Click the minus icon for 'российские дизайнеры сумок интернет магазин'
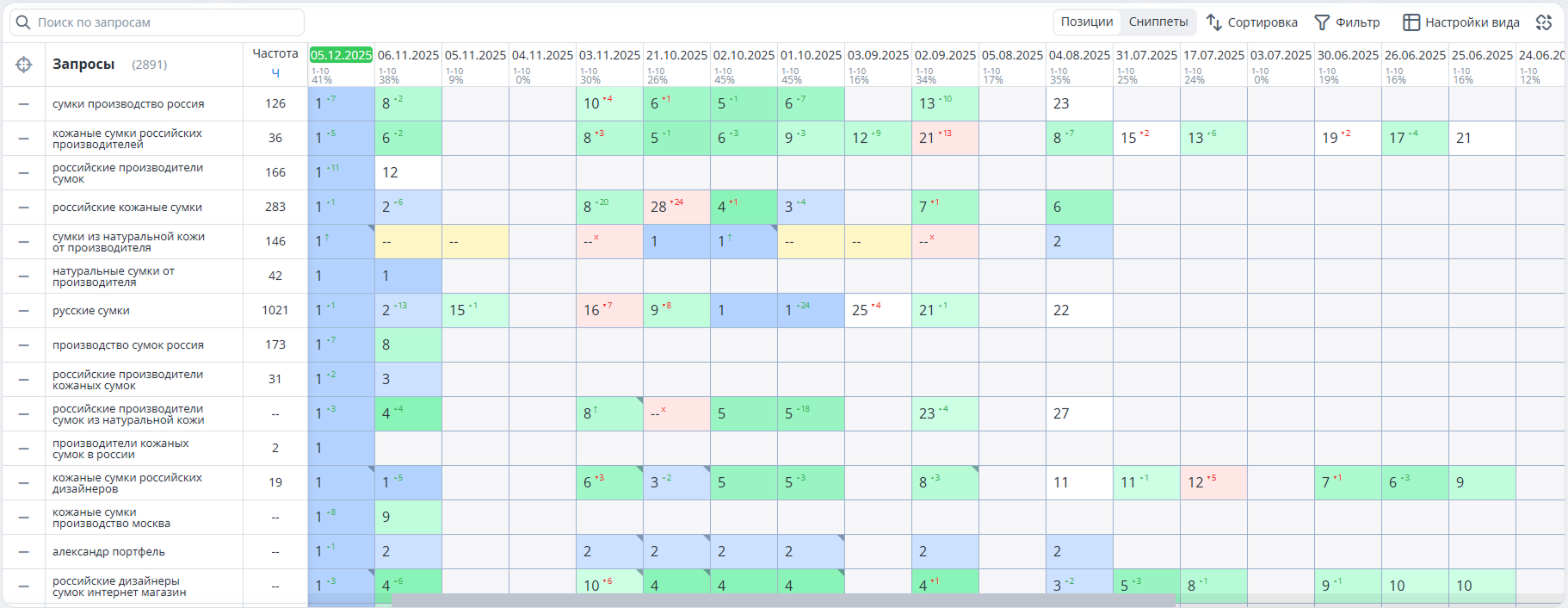This screenshot has height=608, width=1568. pos(24,586)
